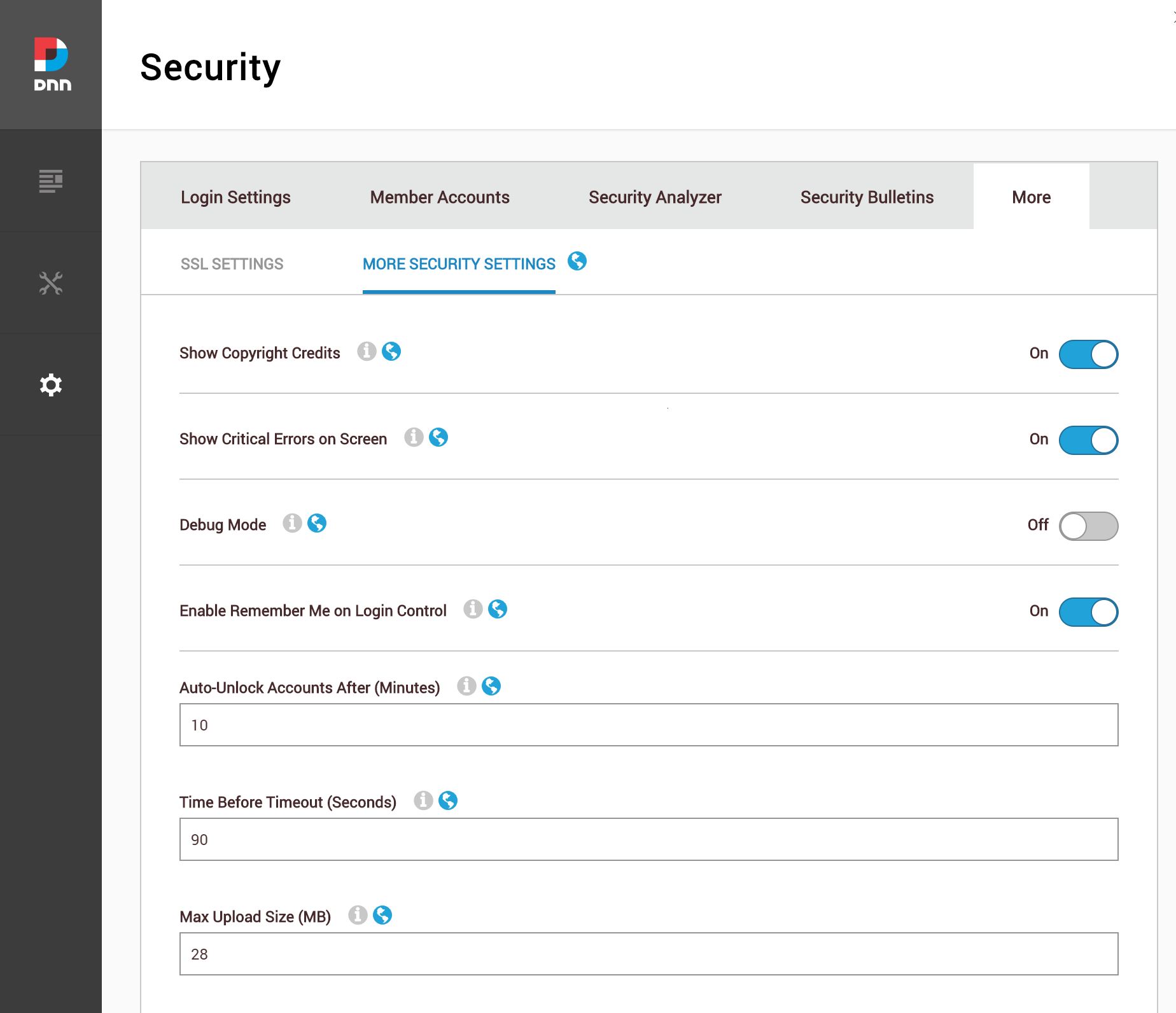Turn off Show Copyright Credits
This screenshot has width=1176, height=1013.
(x=1088, y=354)
